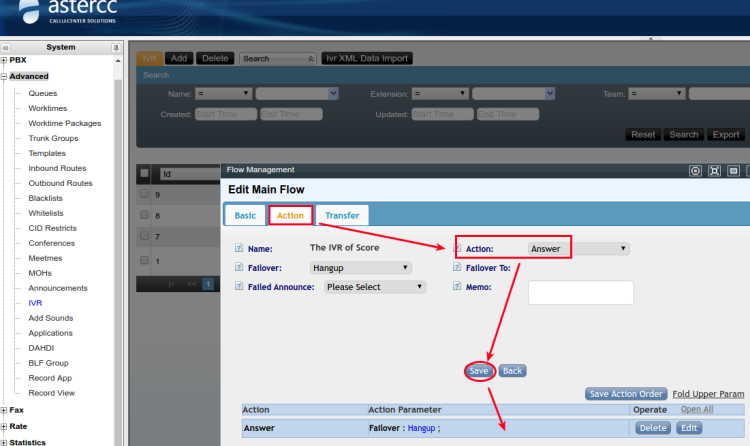
Task: Click the pin icon in System panel header
Action: pyautogui.click(x=116, y=47)
